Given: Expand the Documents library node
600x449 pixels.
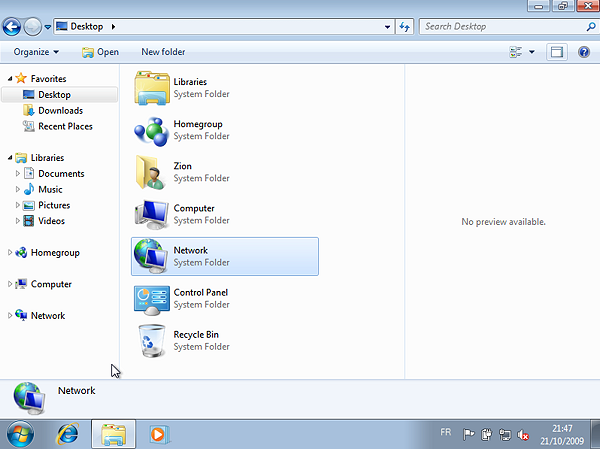Looking at the screenshot, I should coord(17,174).
